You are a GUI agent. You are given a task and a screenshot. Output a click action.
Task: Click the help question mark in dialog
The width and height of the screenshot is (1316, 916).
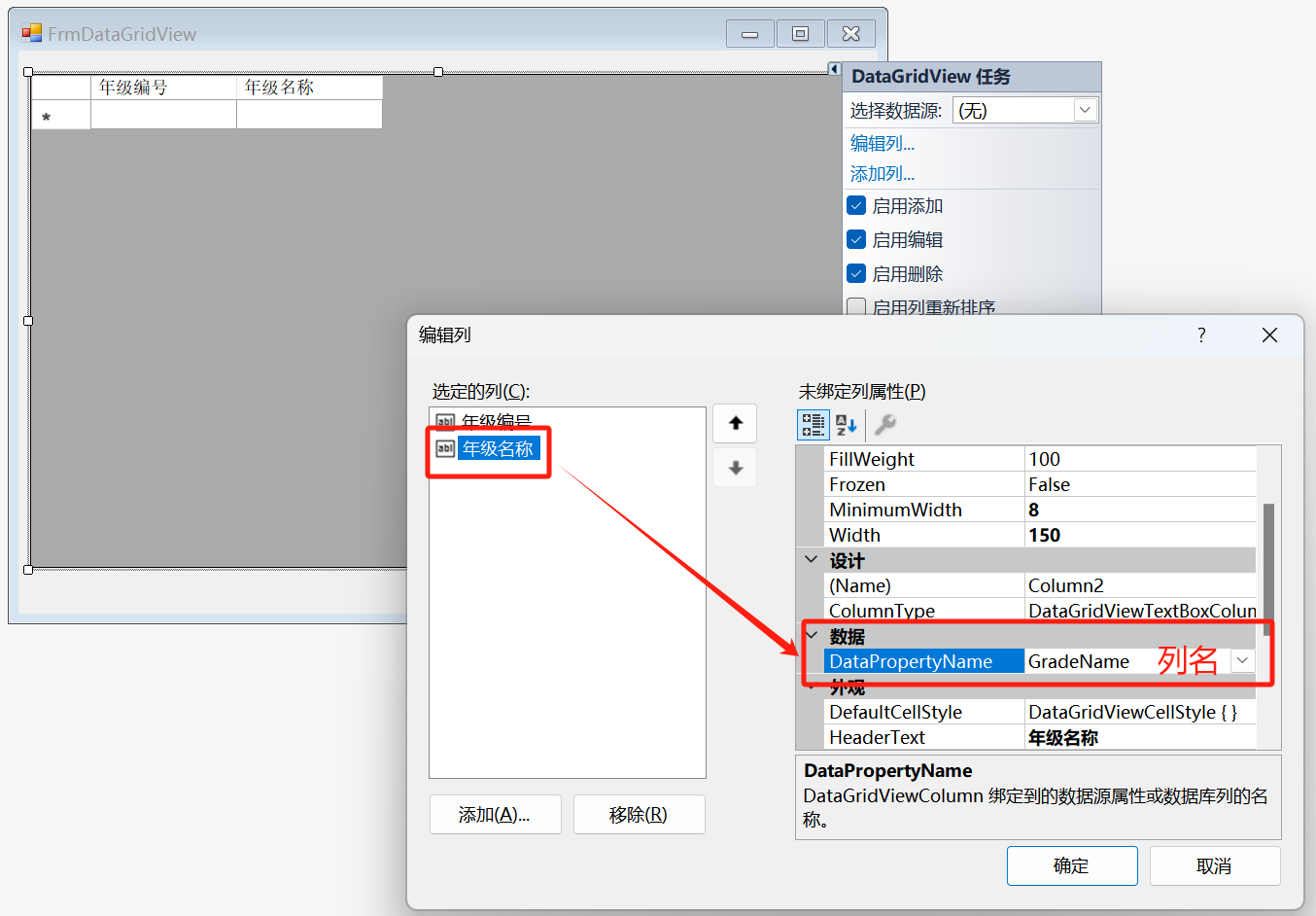(x=1201, y=335)
